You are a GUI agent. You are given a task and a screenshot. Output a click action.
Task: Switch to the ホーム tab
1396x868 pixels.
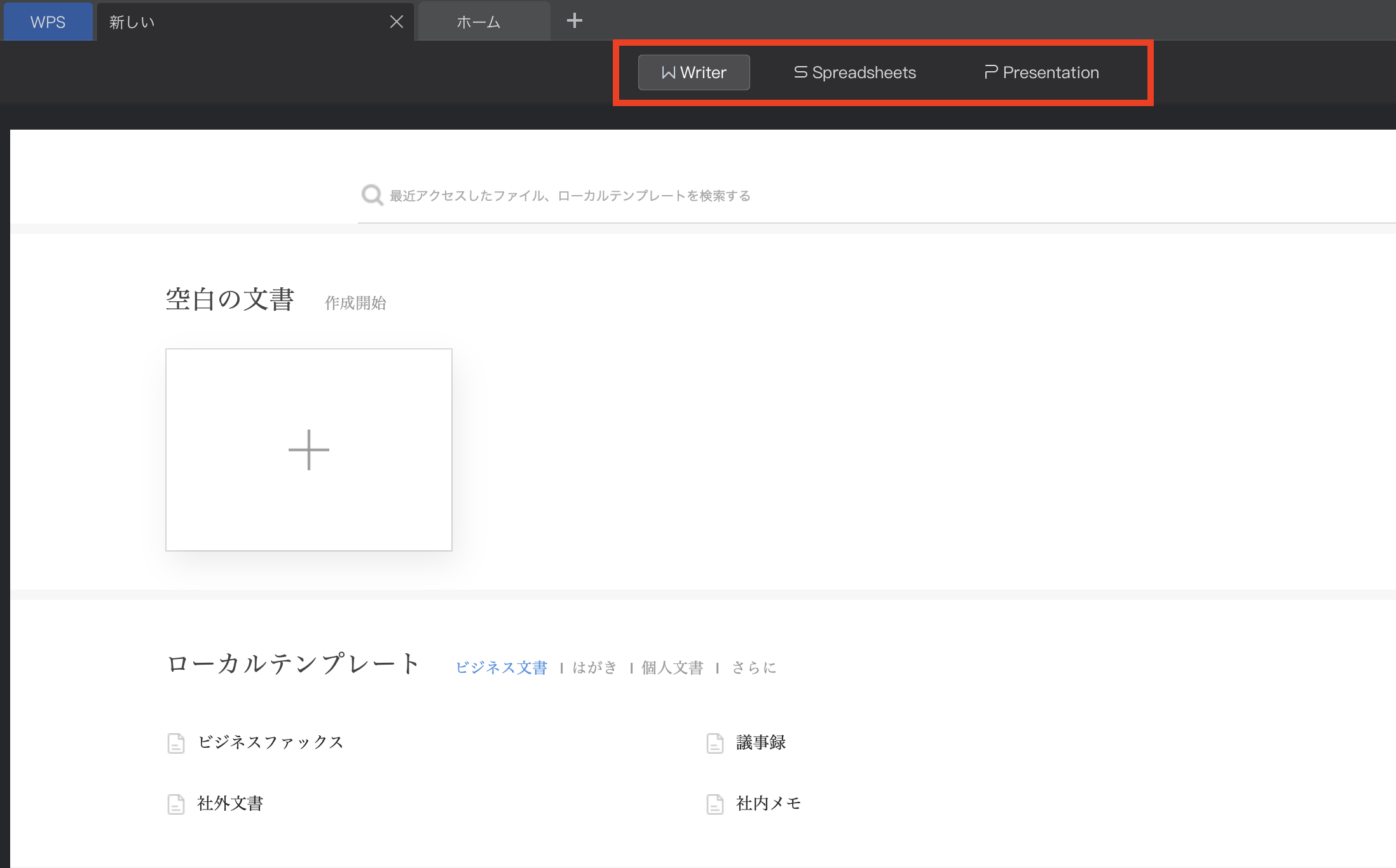coord(484,22)
